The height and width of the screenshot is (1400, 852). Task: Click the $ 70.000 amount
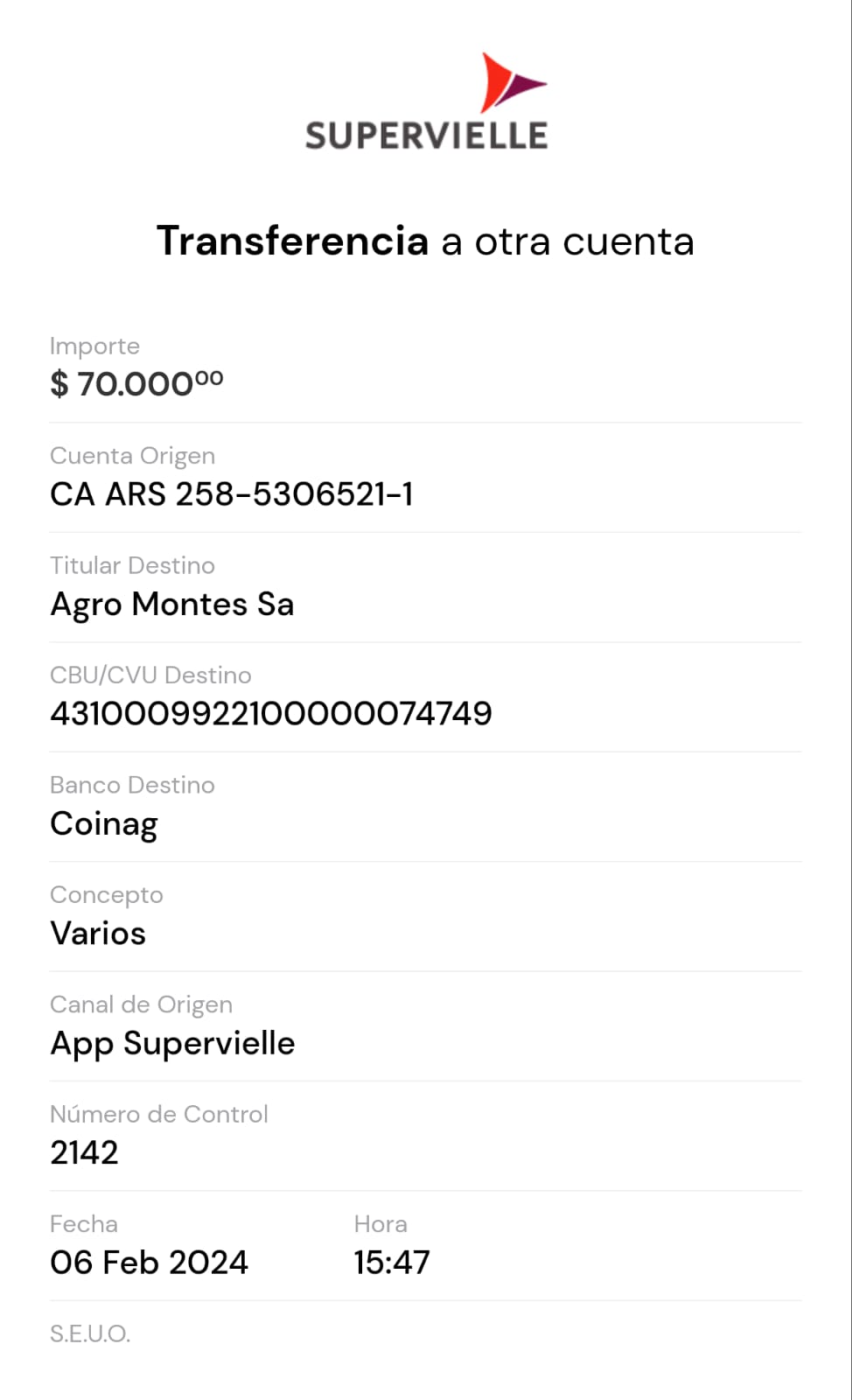tap(136, 383)
